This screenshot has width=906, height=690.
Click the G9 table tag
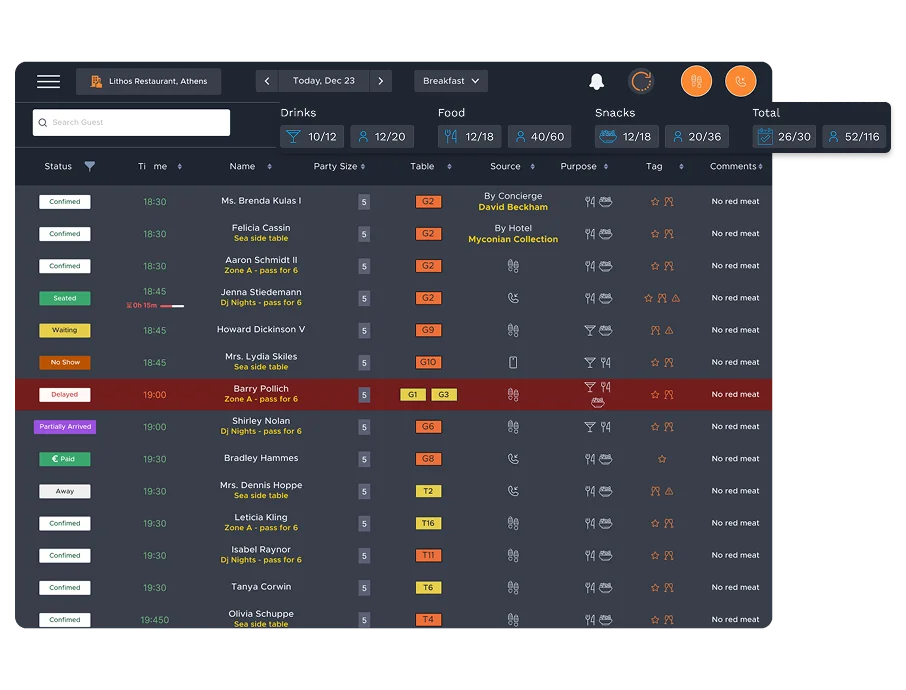pos(428,330)
